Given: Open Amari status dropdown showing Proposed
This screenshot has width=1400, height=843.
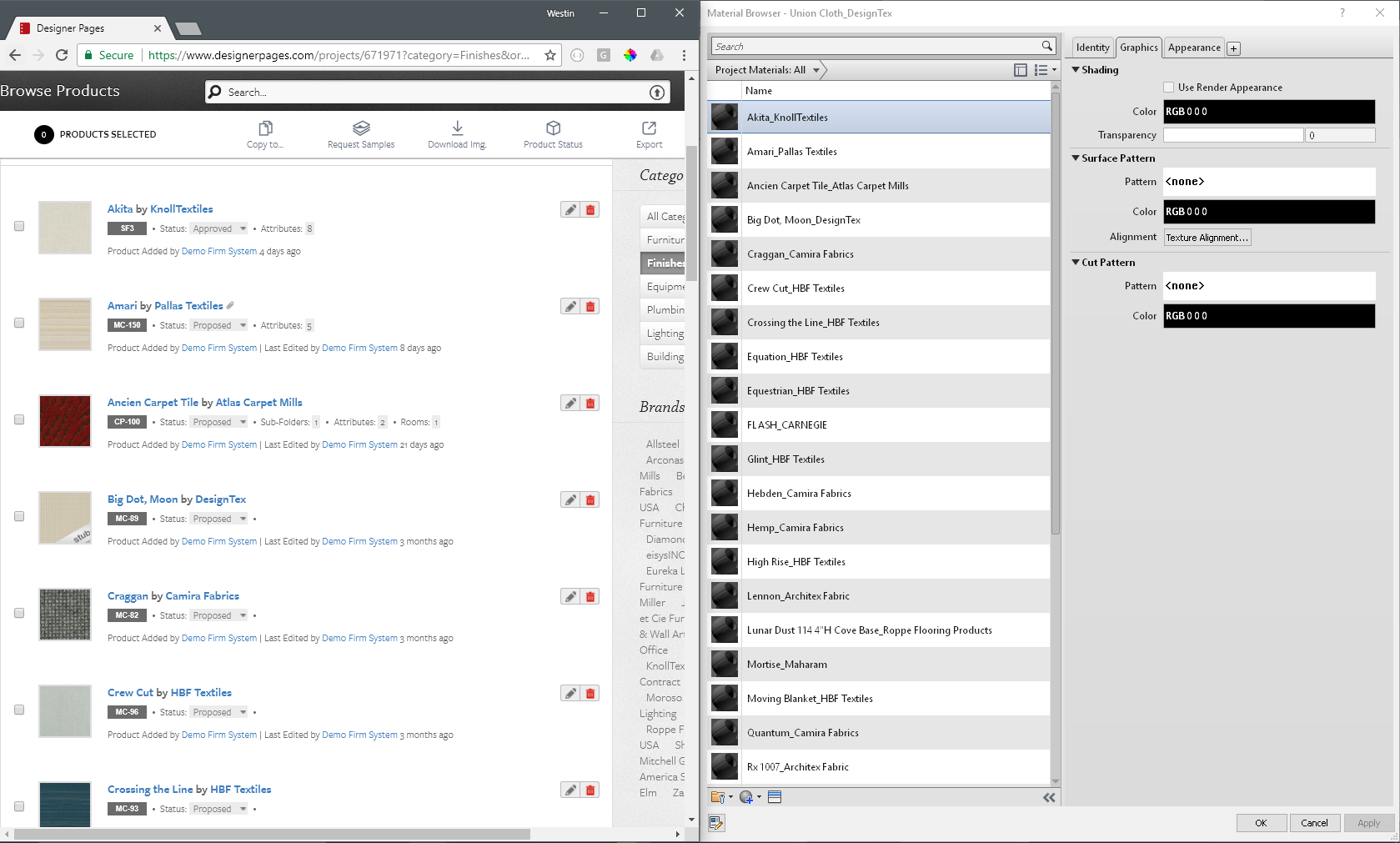Looking at the screenshot, I should click(219, 325).
